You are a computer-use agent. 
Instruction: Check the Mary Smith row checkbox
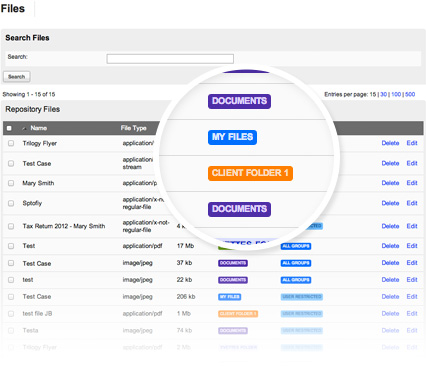11,183
